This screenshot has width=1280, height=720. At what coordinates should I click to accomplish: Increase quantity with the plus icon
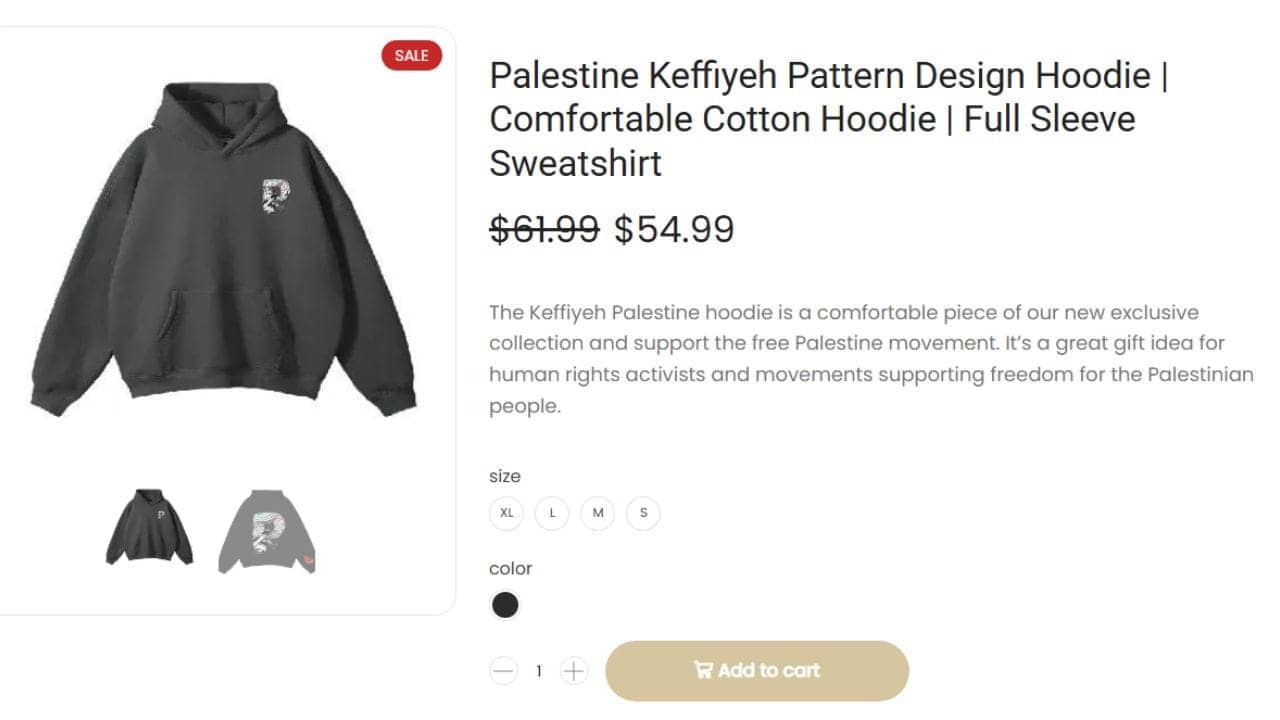[x=573, y=671]
